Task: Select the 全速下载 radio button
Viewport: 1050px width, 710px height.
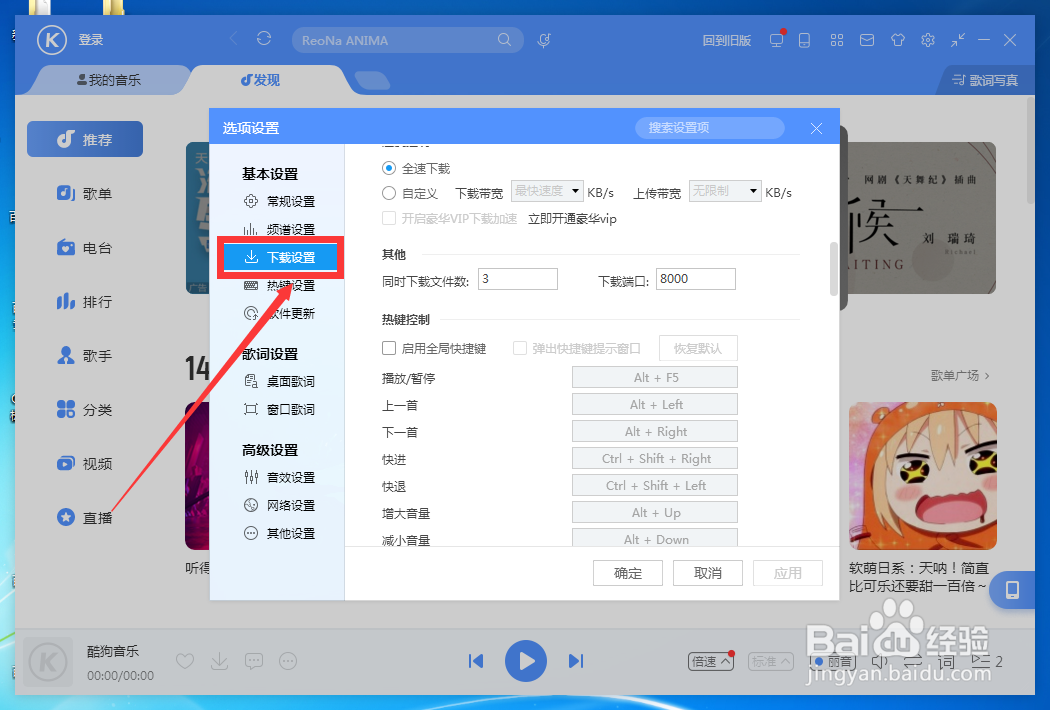Action: pyautogui.click(x=388, y=168)
